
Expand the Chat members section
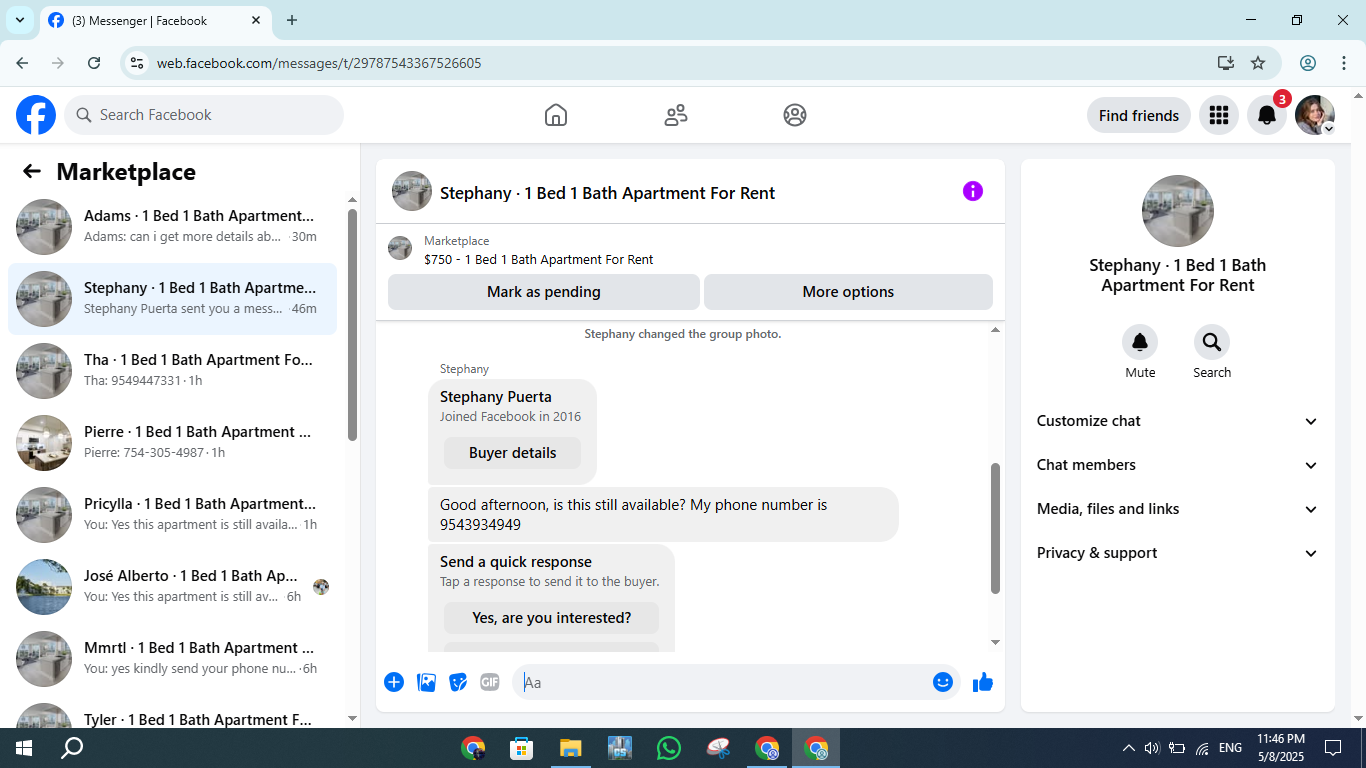click(1178, 465)
